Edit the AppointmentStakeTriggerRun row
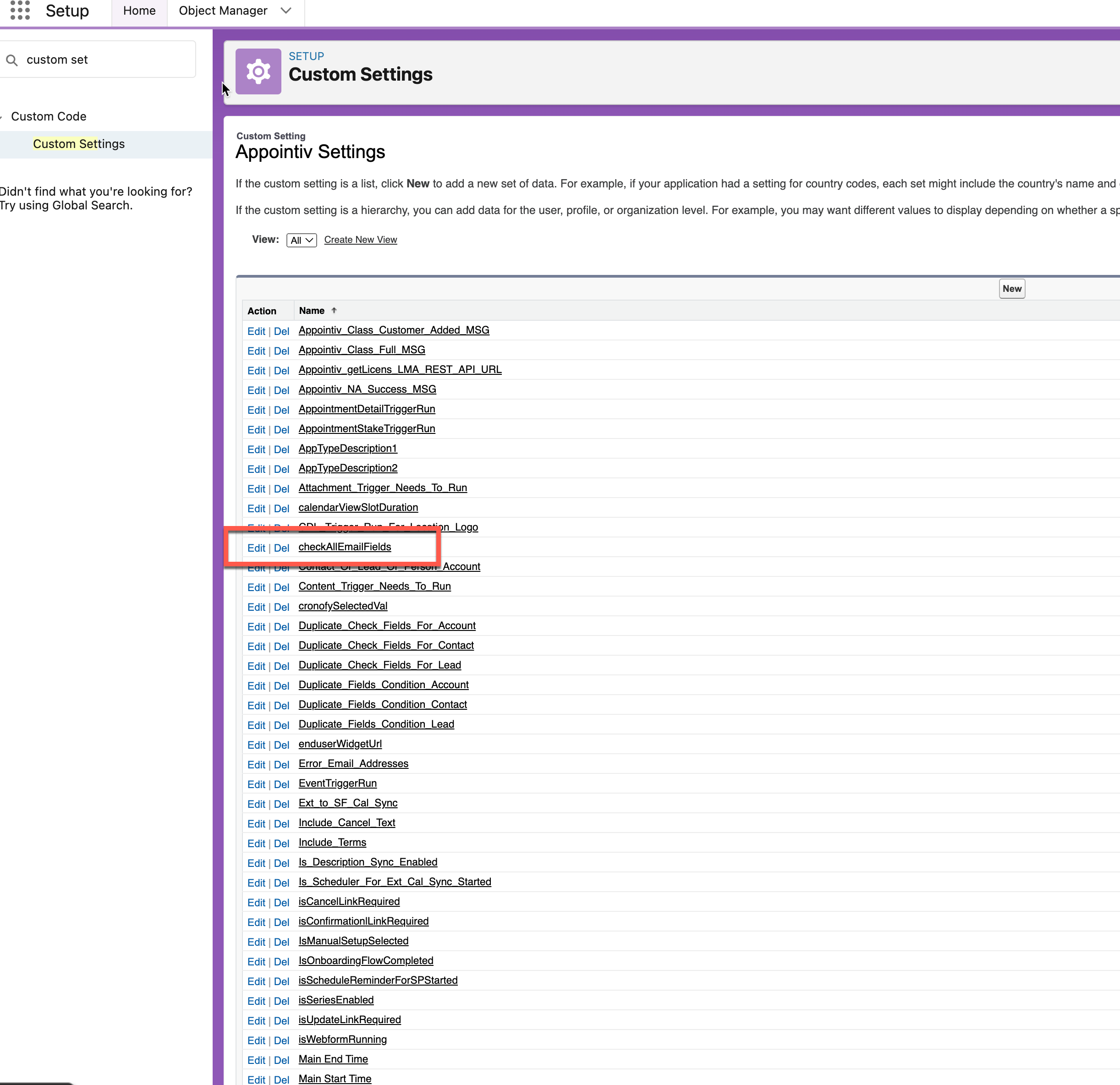This screenshot has height=1085, width=1120. pyautogui.click(x=256, y=430)
